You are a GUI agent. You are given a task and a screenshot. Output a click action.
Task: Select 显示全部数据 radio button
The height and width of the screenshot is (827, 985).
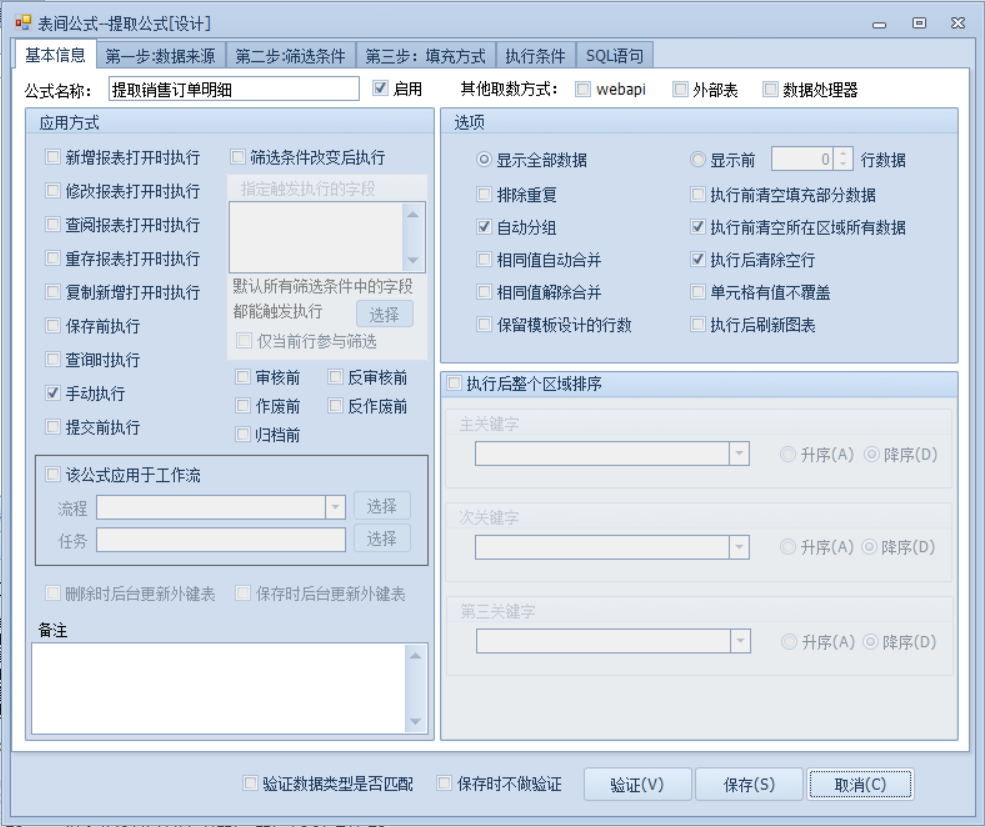tap(485, 160)
